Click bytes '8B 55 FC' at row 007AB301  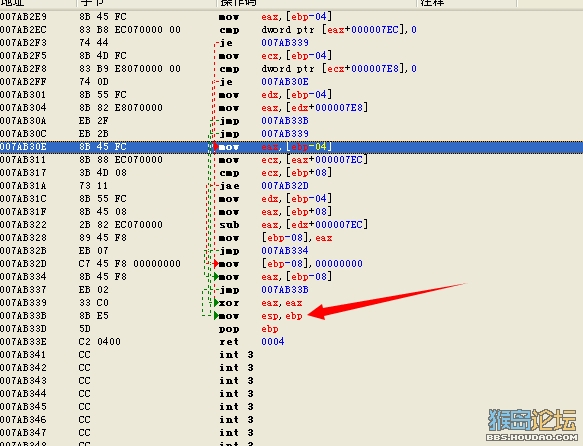[103, 95]
